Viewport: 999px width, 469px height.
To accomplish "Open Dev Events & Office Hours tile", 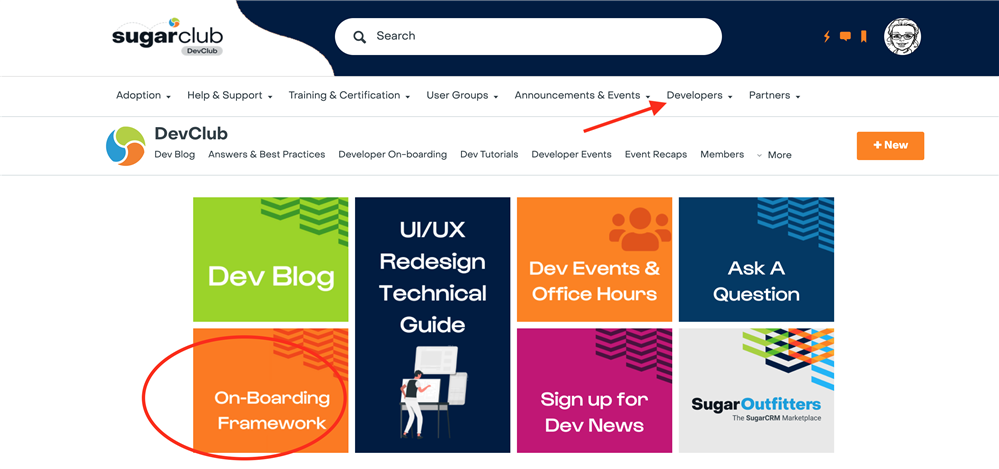I will [594, 259].
